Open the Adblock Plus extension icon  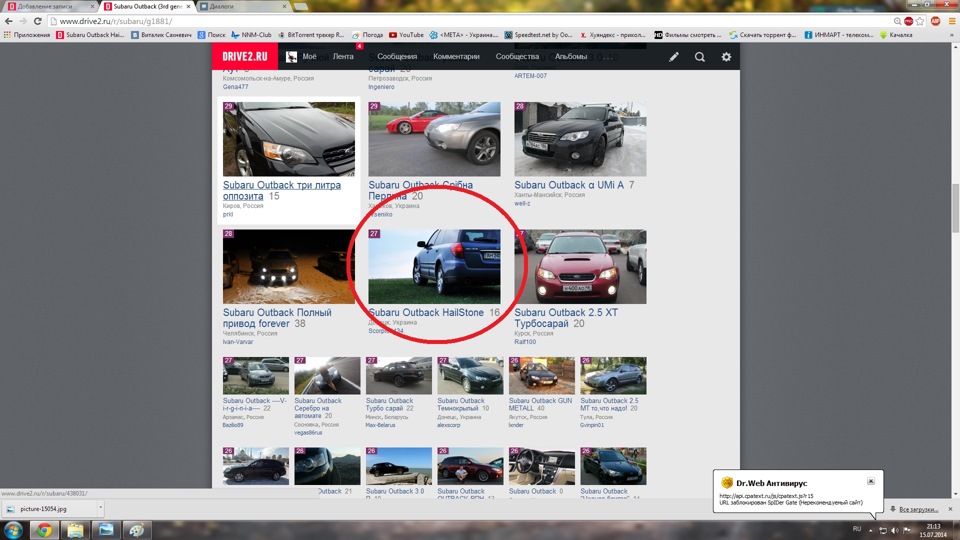pyautogui.click(x=936, y=21)
